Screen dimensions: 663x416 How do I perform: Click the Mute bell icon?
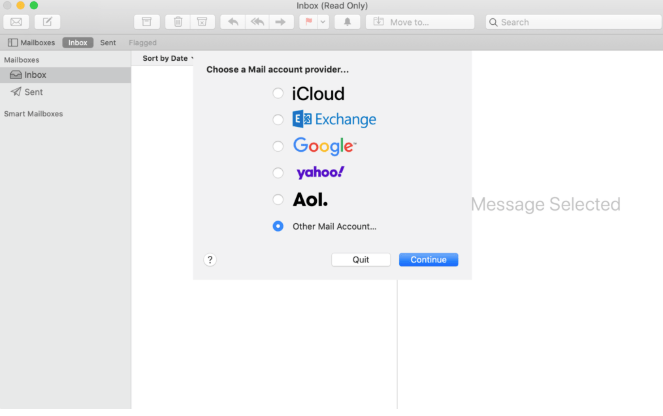pyautogui.click(x=347, y=22)
